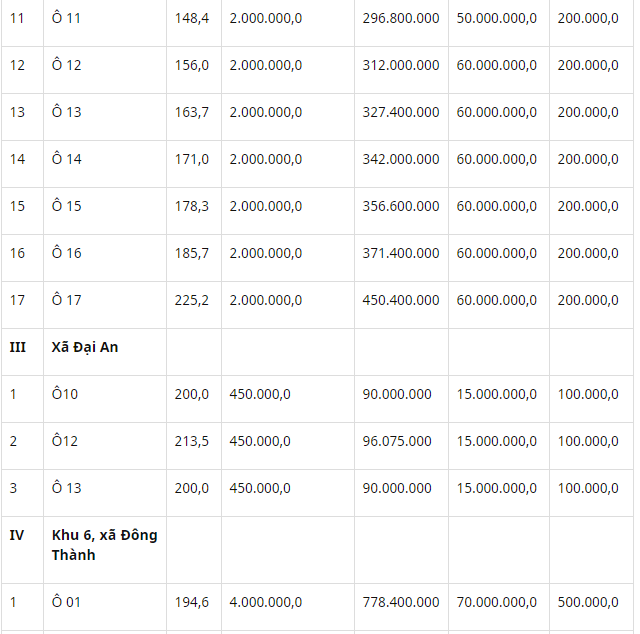Click the 450.400.000 total price cell
Image resolution: width=640 pixels, height=634 pixels.
(x=401, y=300)
